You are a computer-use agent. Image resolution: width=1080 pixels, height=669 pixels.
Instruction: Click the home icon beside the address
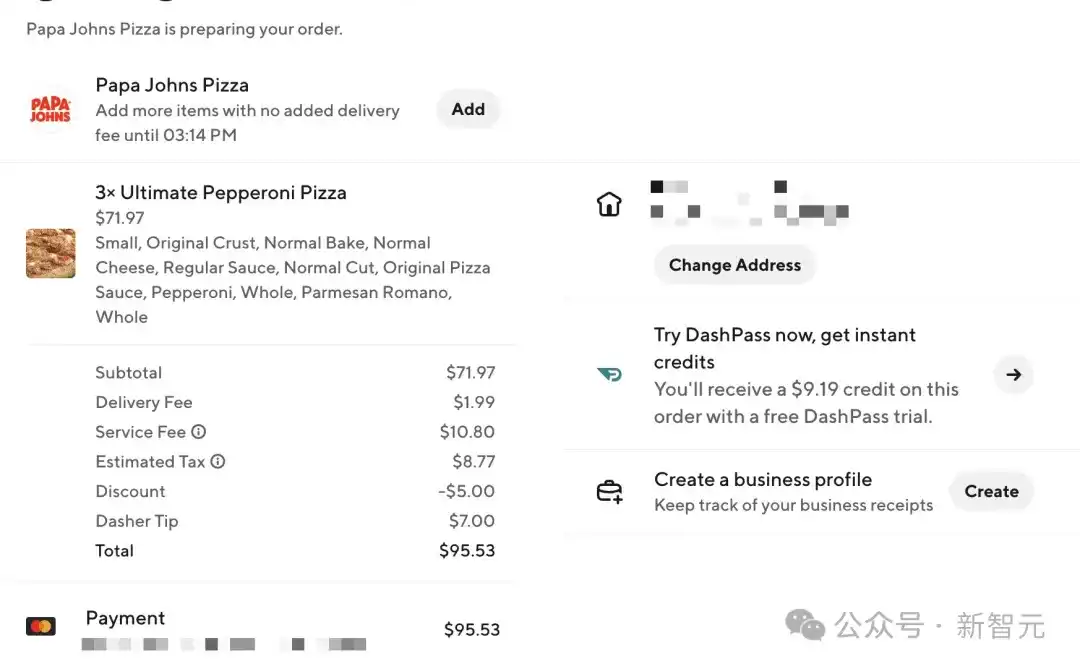point(609,203)
